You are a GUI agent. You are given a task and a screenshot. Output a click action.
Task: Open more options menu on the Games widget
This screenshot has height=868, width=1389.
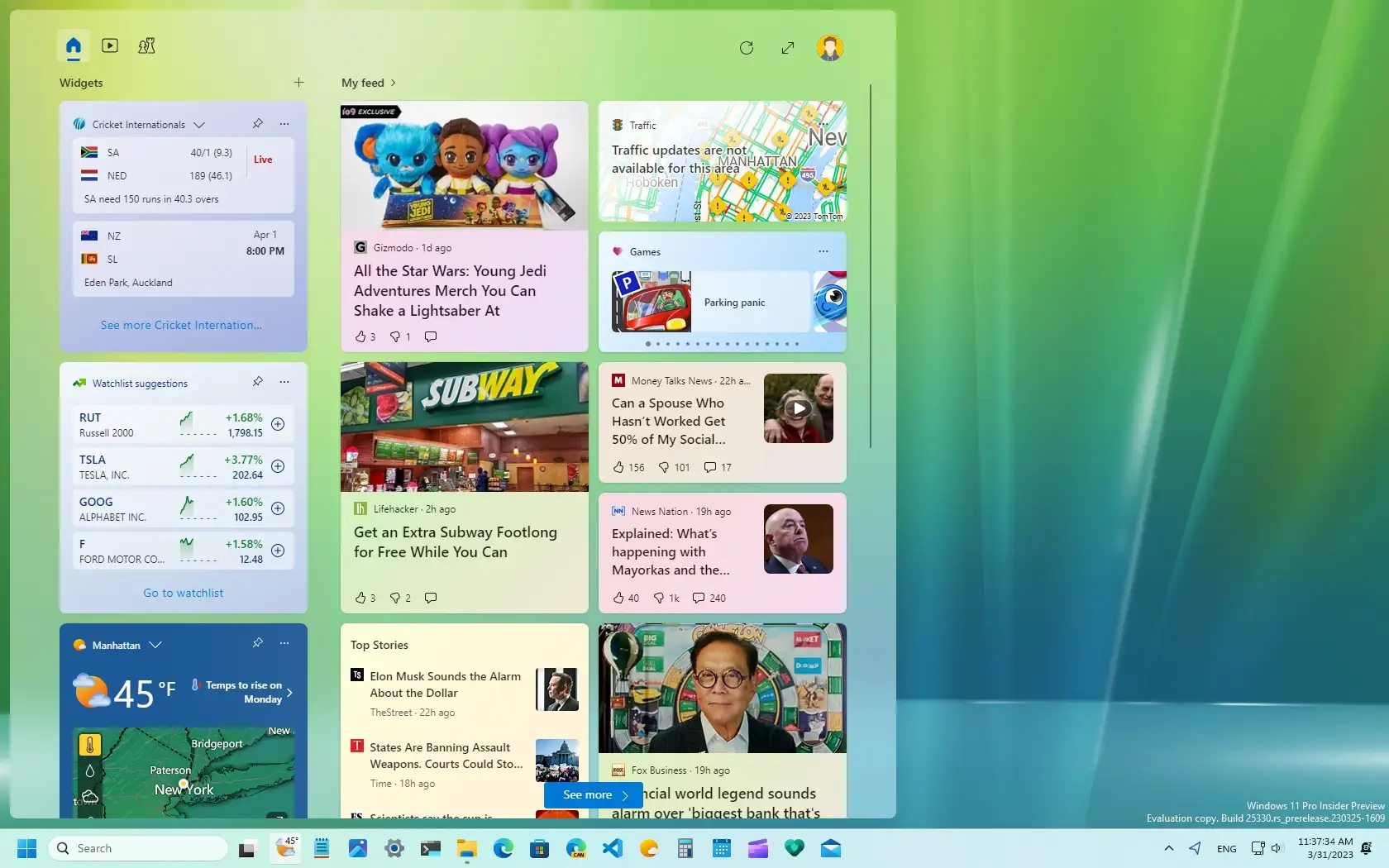click(x=822, y=251)
